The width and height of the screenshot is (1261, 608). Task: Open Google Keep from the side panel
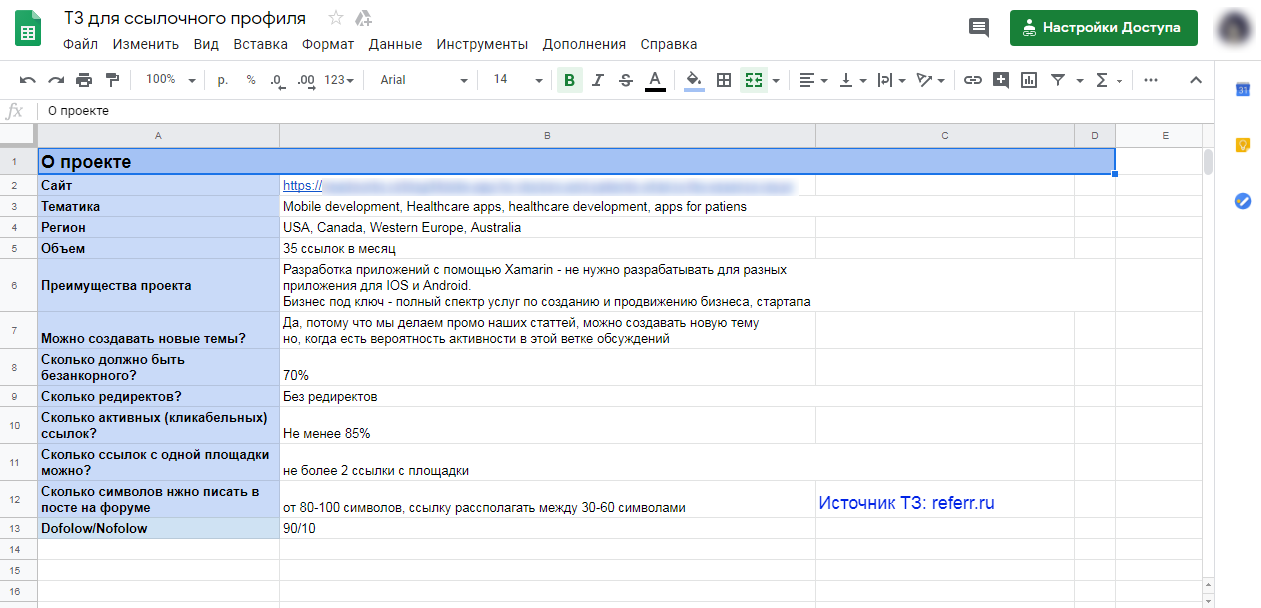point(1243,145)
